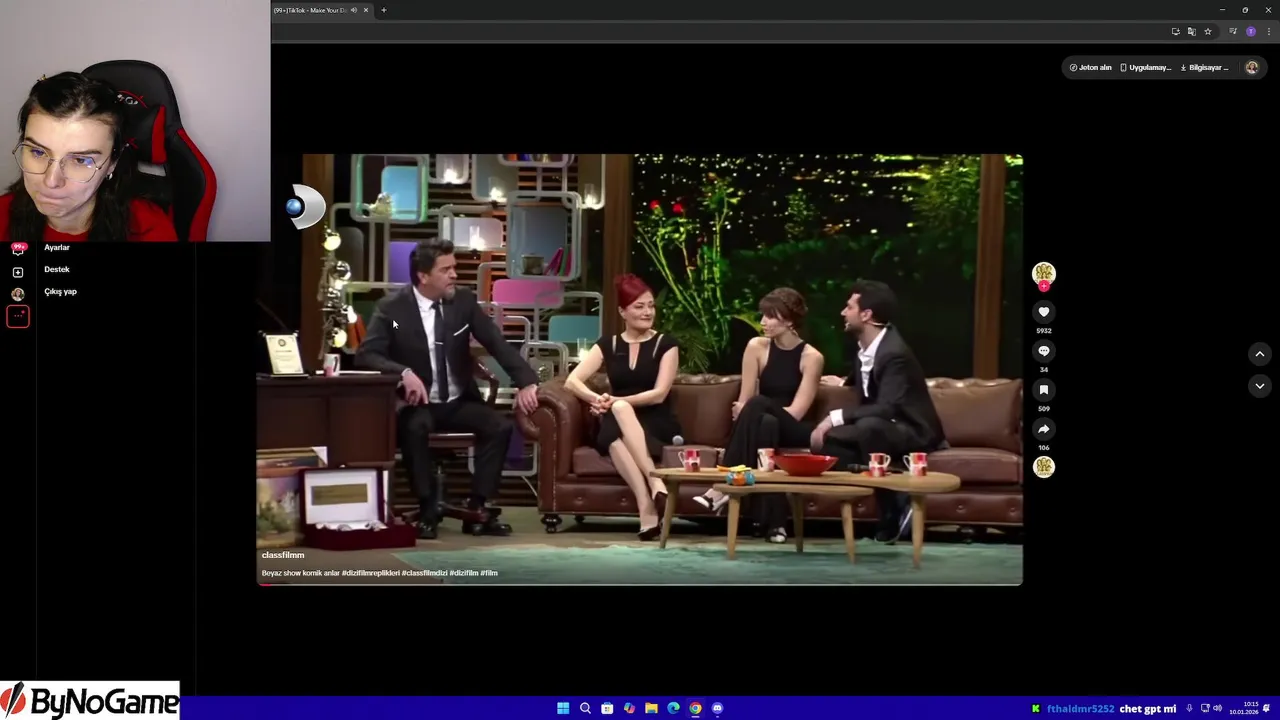
Task: Open the notifications bell in tray
Action: (x=1267, y=708)
